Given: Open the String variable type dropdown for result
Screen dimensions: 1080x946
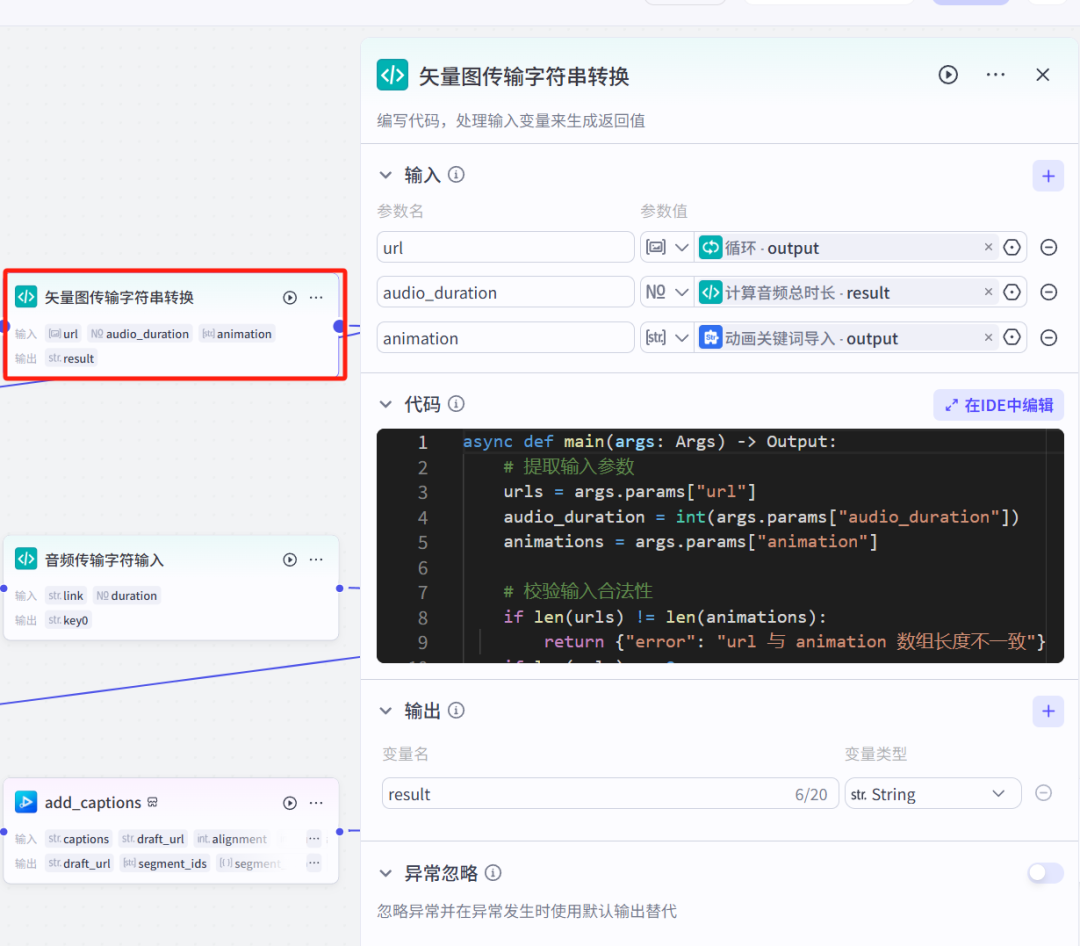Looking at the screenshot, I should 932,792.
